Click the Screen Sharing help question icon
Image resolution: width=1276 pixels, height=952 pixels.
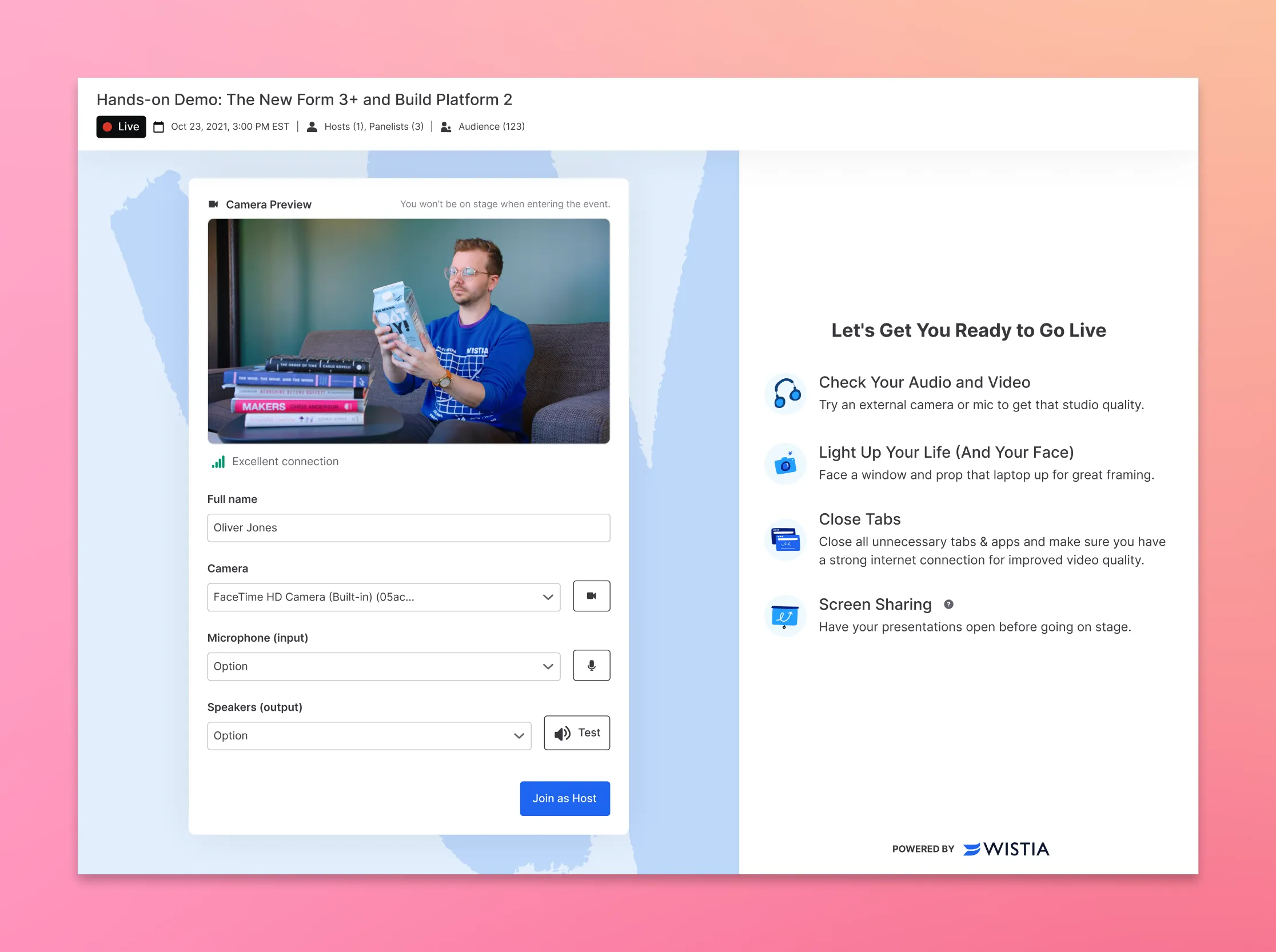pyautogui.click(x=948, y=605)
